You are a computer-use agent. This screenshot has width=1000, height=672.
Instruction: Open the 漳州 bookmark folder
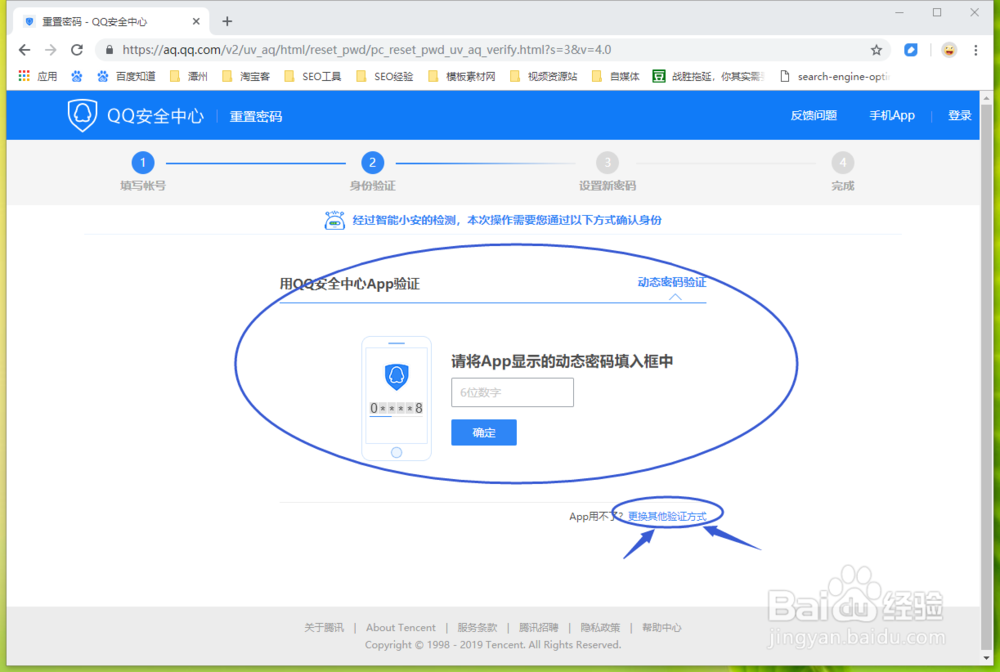coord(189,77)
